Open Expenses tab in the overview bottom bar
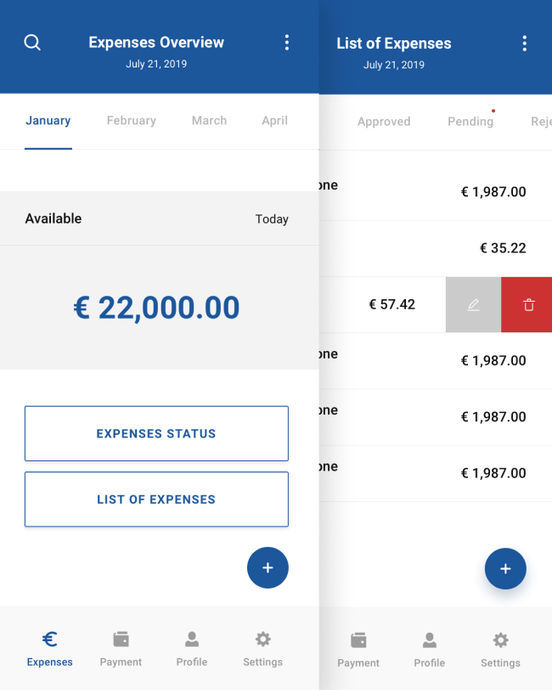This screenshot has width=552, height=690. [x=49, y=649]
